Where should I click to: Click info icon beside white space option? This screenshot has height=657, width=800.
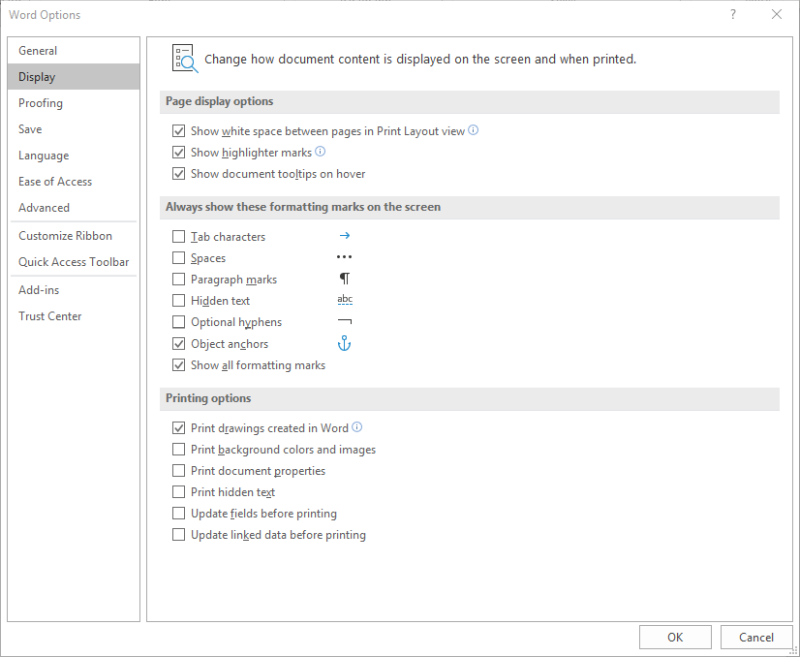(x=474, y=130)
